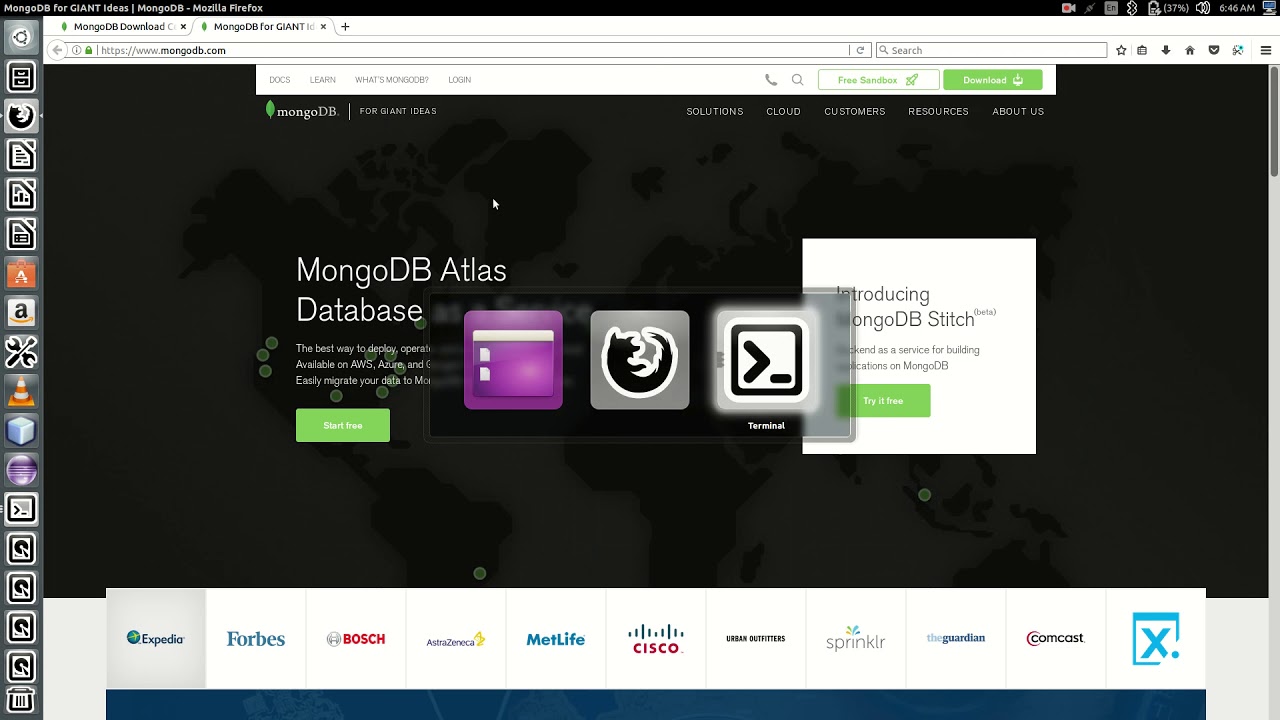
Task: Open the RESOURCES menu
Action: coord(938,112)
